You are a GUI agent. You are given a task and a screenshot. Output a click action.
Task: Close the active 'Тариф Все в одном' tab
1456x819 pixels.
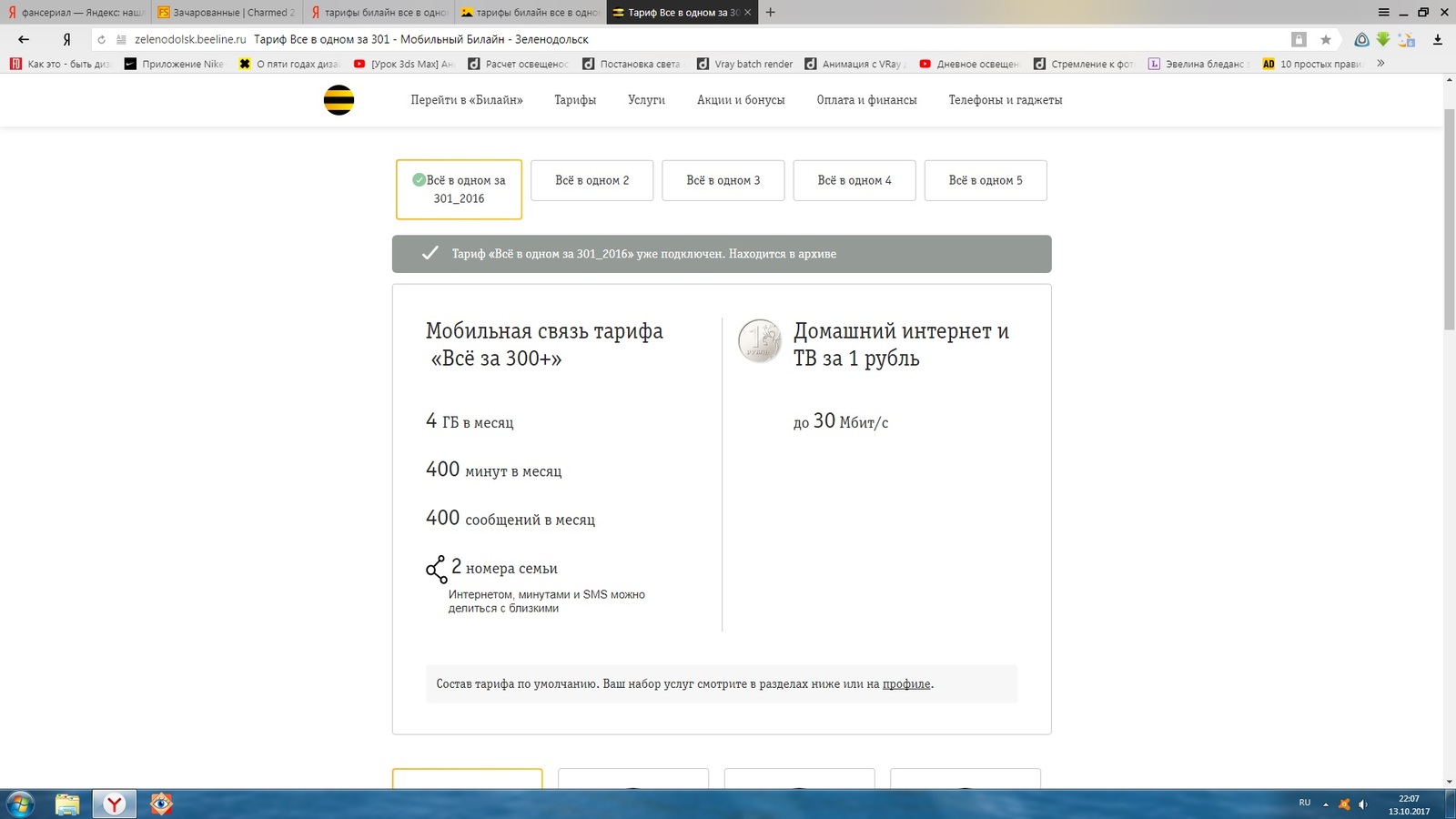748,12
